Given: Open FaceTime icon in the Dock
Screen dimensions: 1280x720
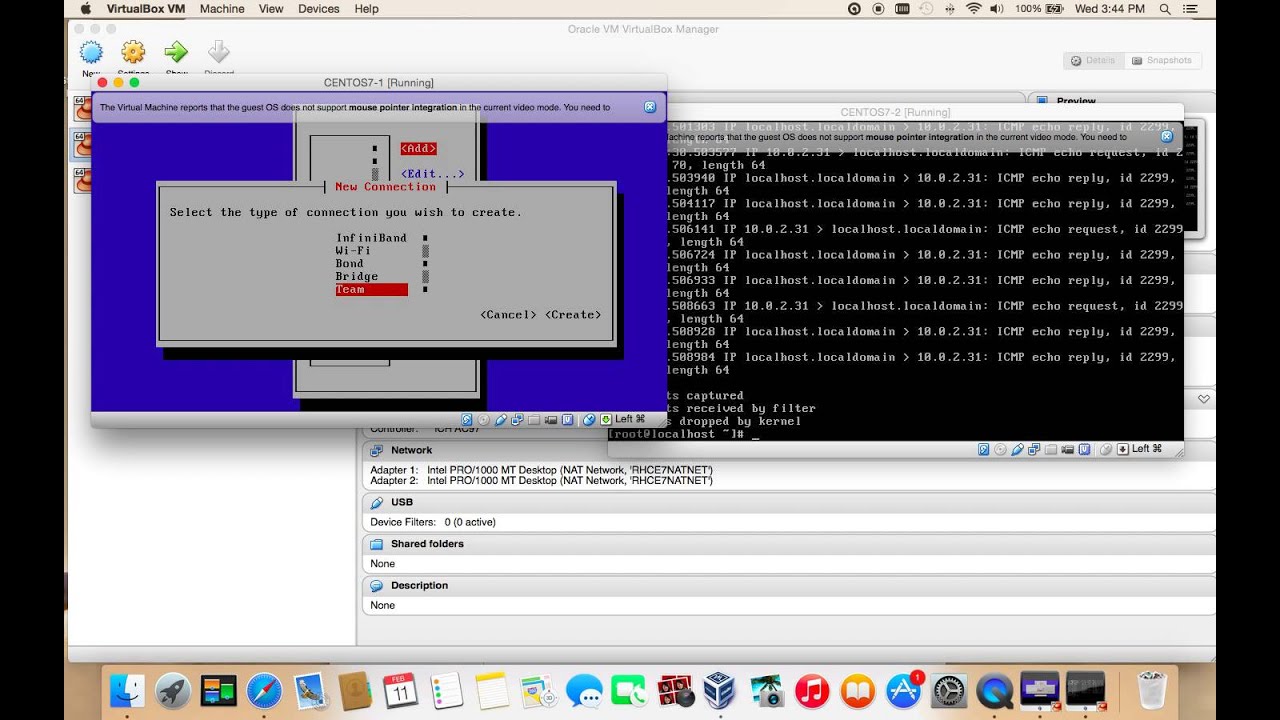Looking at the screenshot, I should (629, 691).
